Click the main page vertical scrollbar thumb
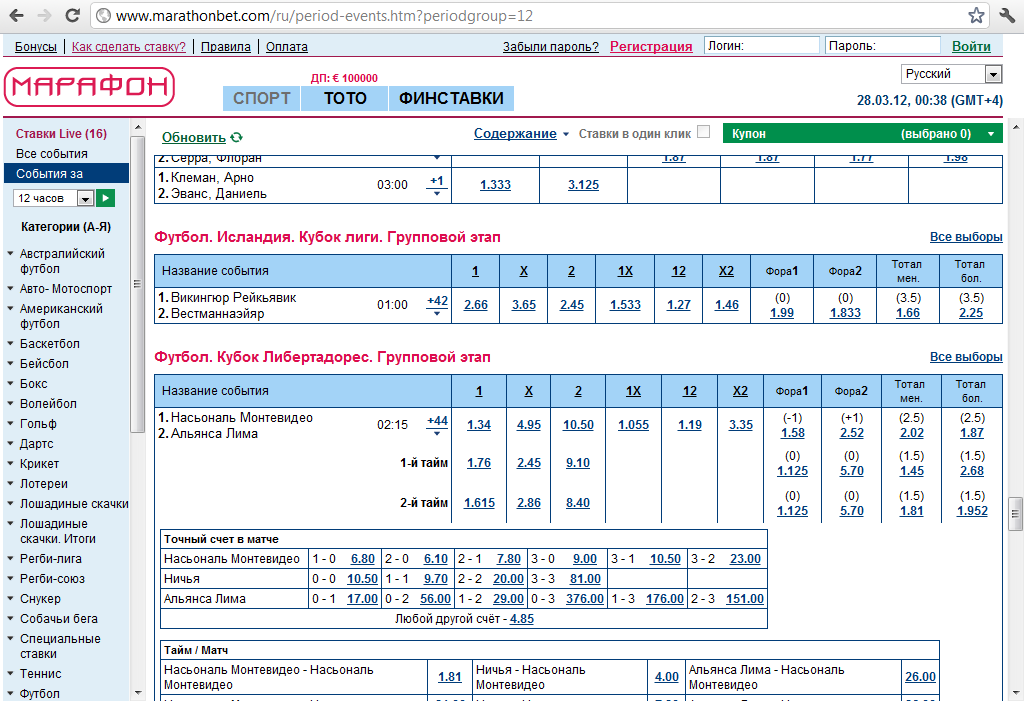 coord(1016,514)
